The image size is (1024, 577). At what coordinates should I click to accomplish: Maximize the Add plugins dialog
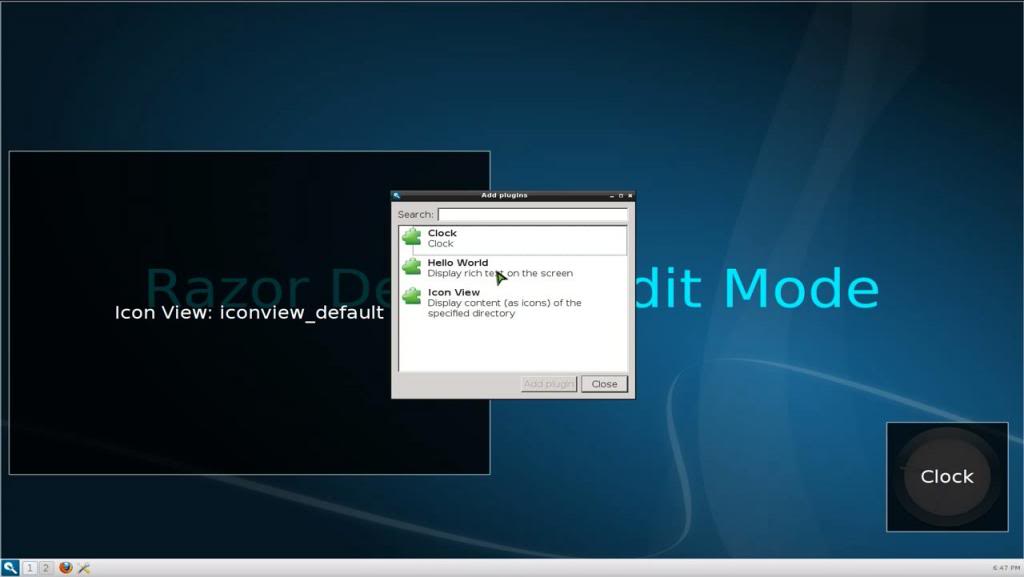point(620,196)
